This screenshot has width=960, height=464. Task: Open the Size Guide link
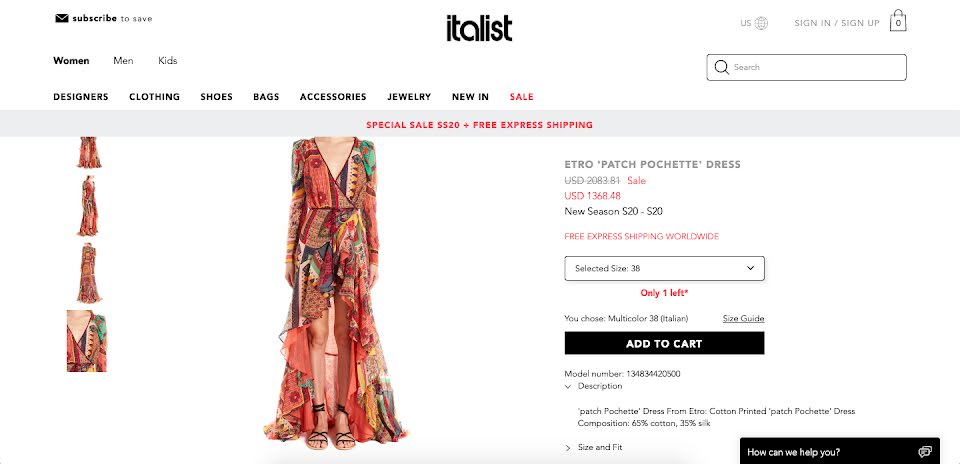pyautogui.click(x=743, y=318)
